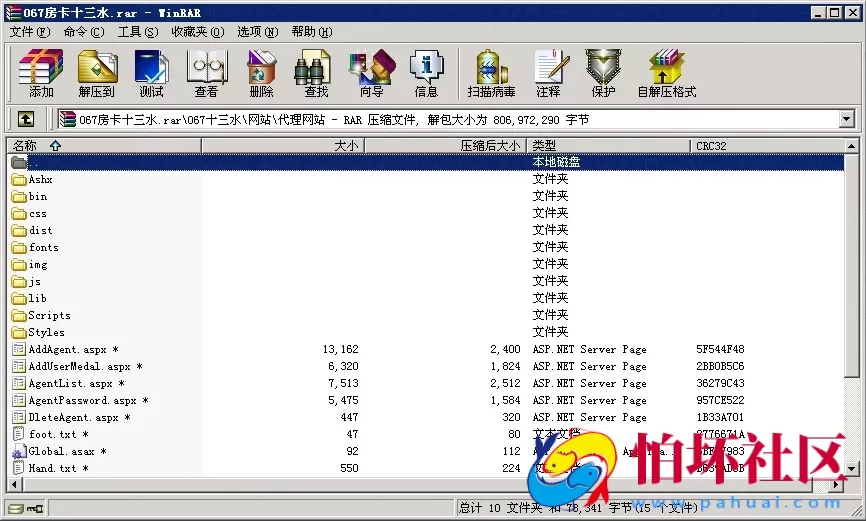Open the 向导 (Wizard) tool

pos(371,73)
